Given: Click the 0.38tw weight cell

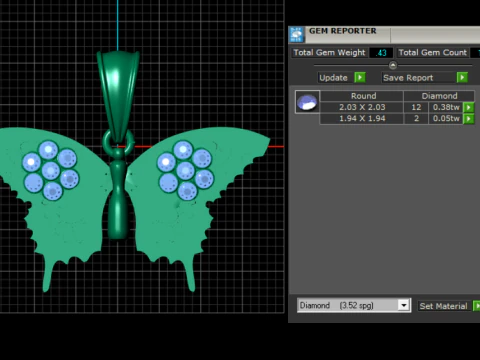Looking at the screenshot, I should [446, 107].
